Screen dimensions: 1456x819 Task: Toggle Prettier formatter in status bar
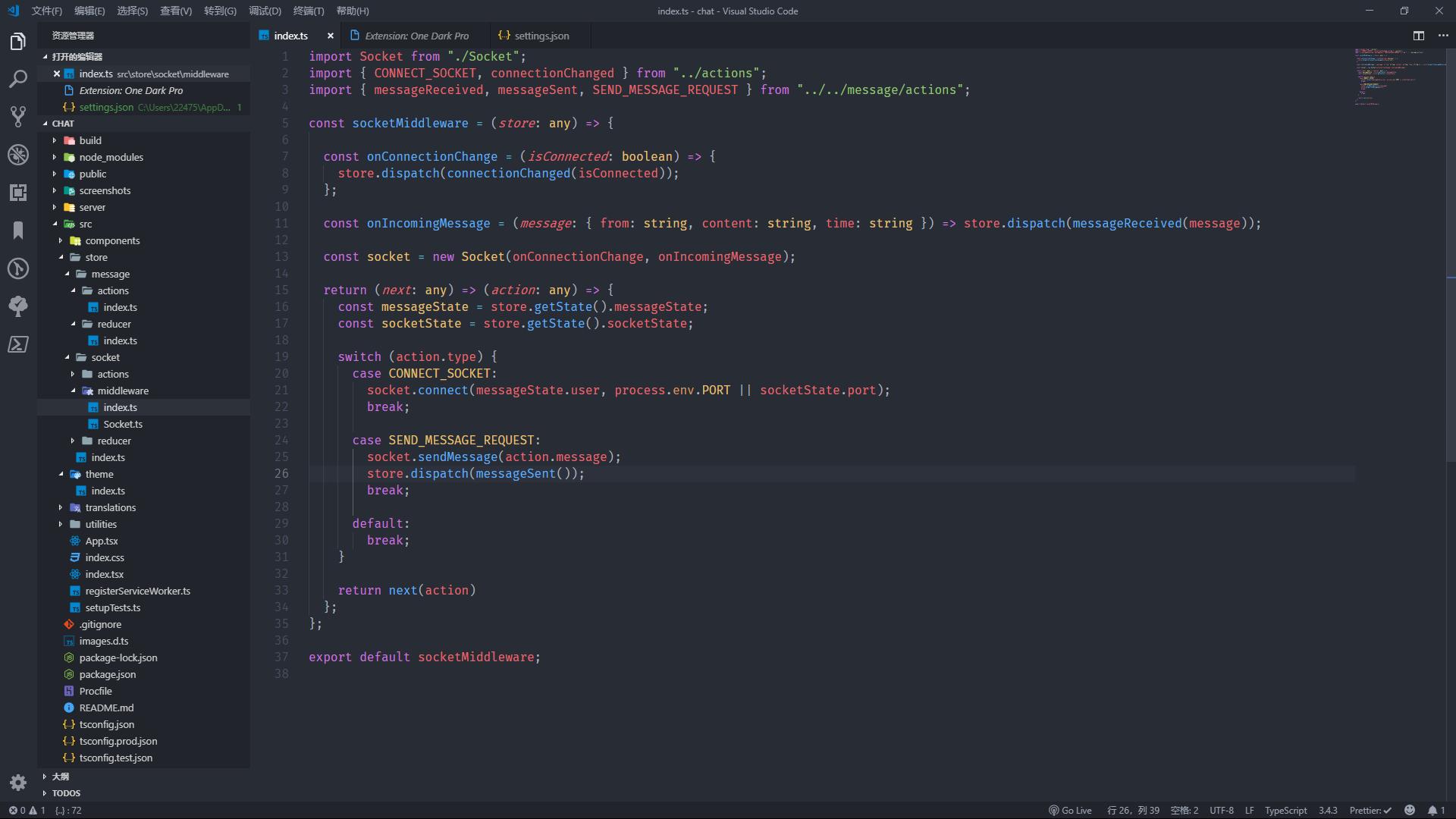point(1370,810)
